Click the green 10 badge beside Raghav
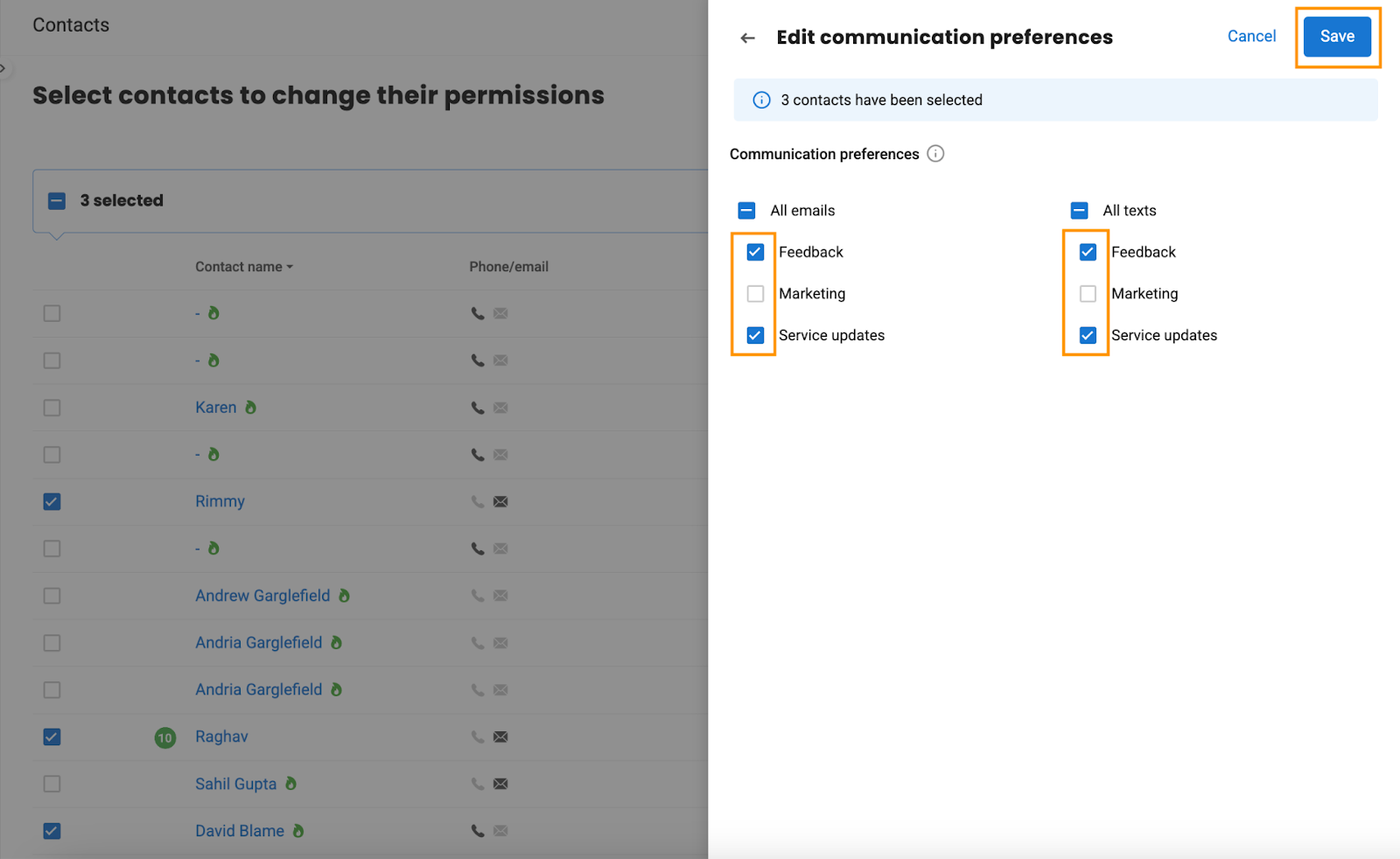This screenshot has height=859, width=1400. (164, 737)
